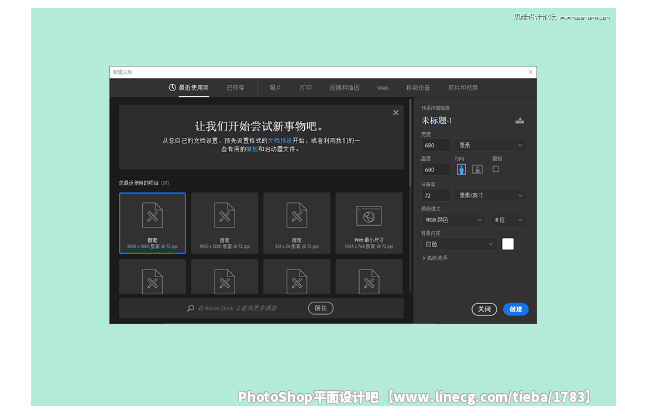Click the document name field 未标题-1
Screen dimensions: 646x416
[x=466, y=121]
